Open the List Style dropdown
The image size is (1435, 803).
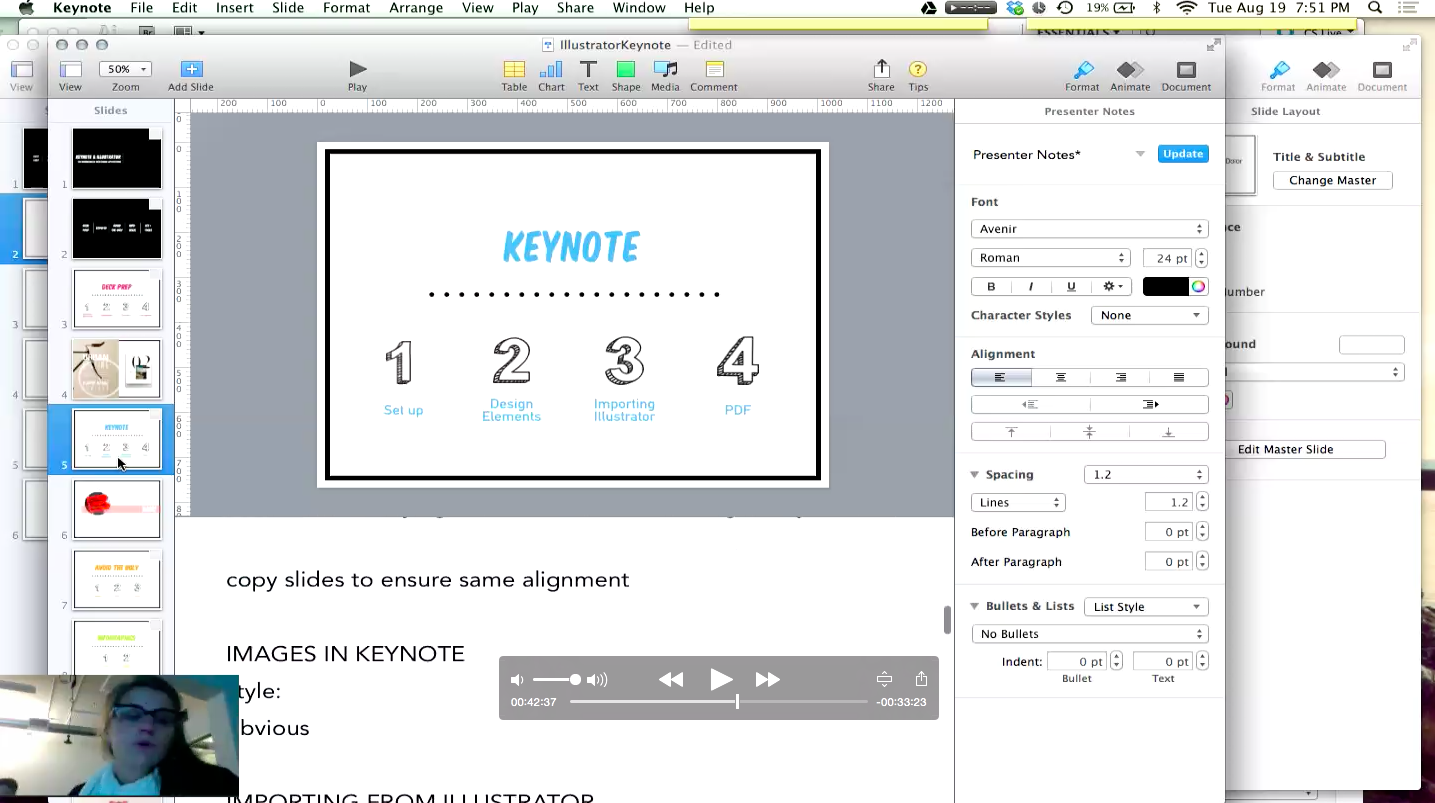click(1146, 607)
